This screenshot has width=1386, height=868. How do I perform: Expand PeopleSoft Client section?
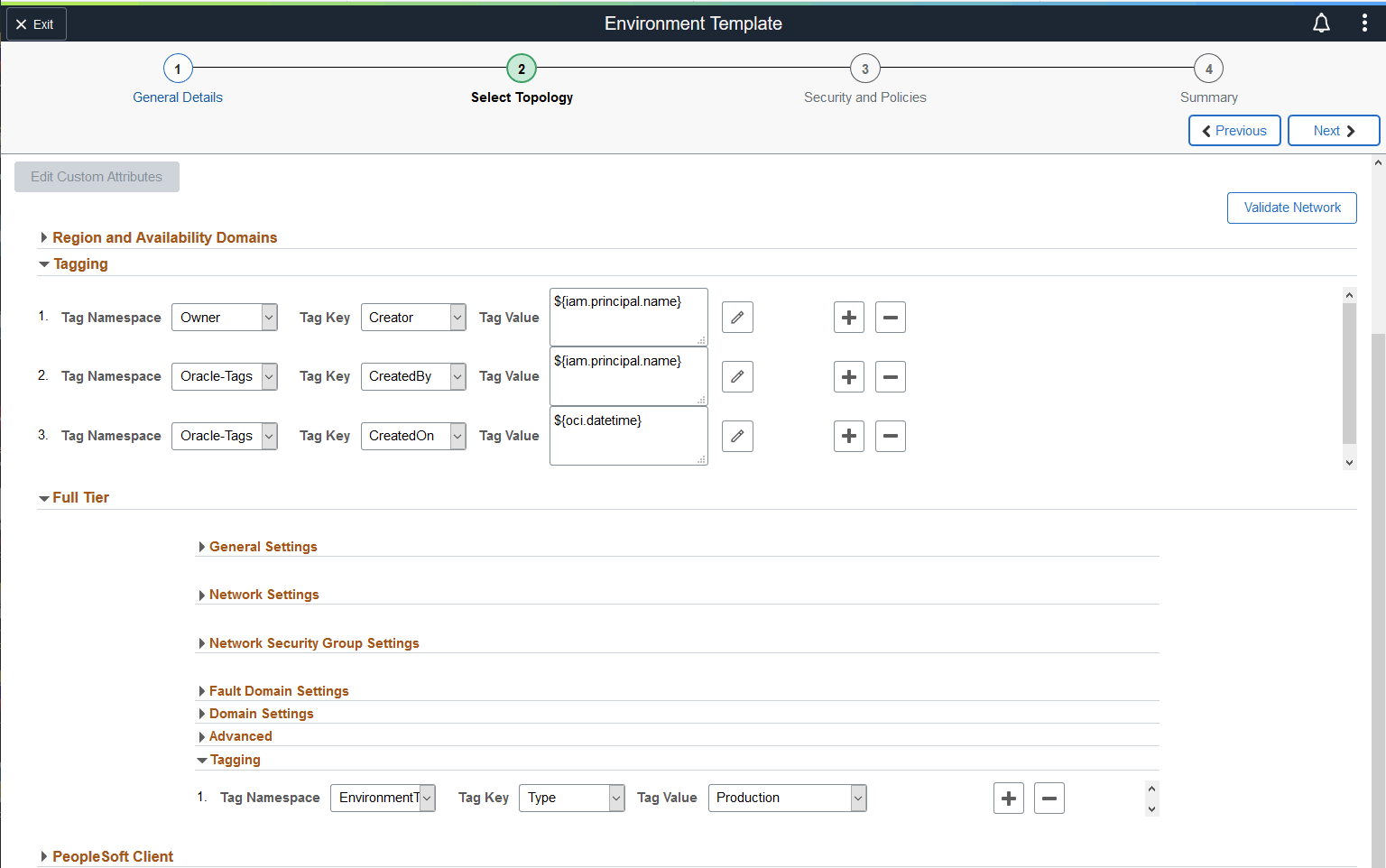point(106,856)
